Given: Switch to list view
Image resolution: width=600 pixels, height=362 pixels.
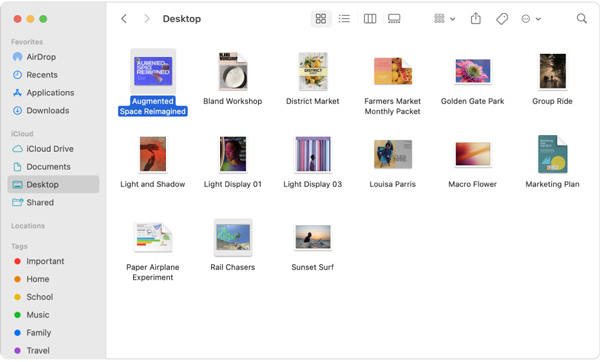Looking at the screenshot, I should (x=344, y=18).
